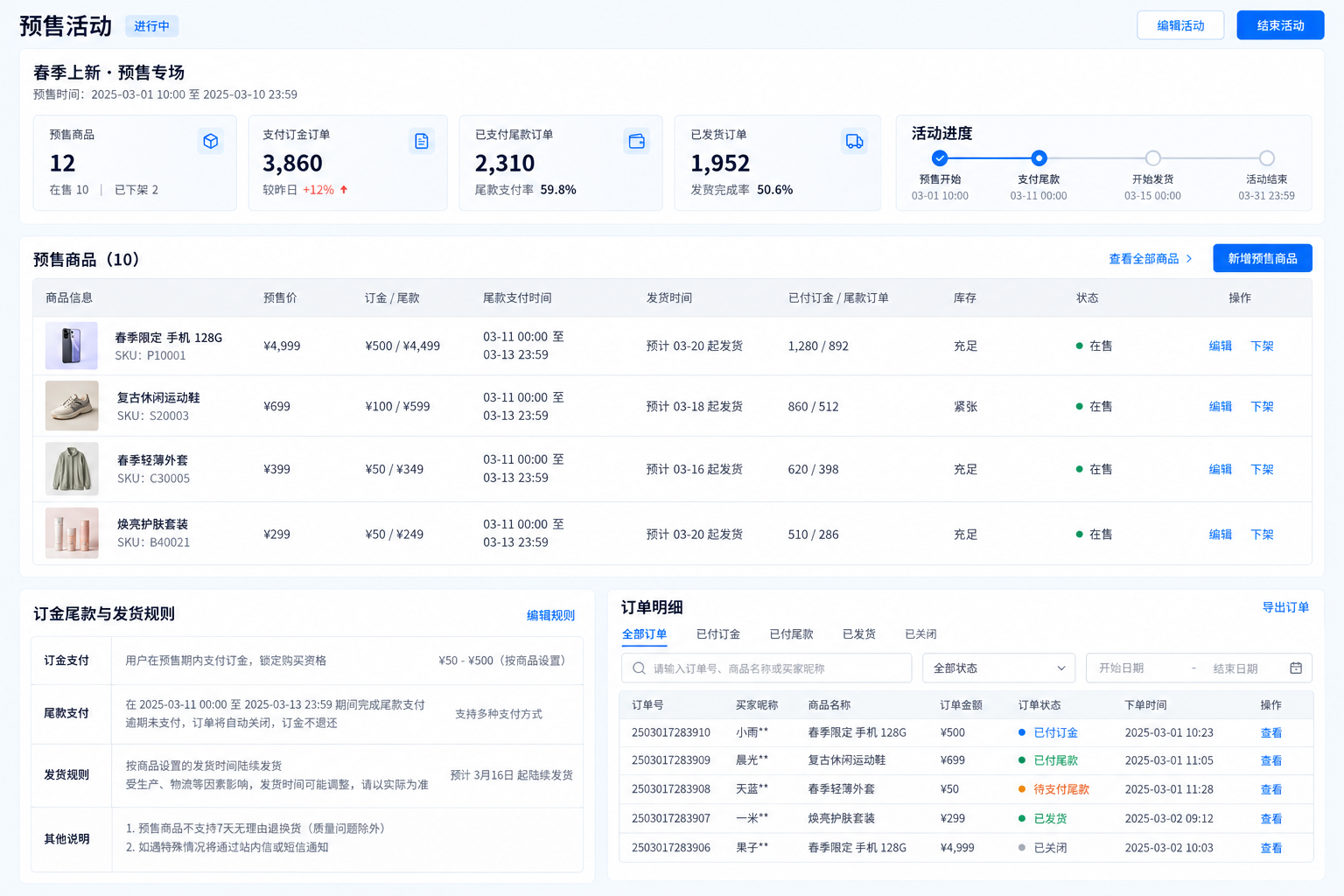Click the skincare set product thumbnail

72,534
